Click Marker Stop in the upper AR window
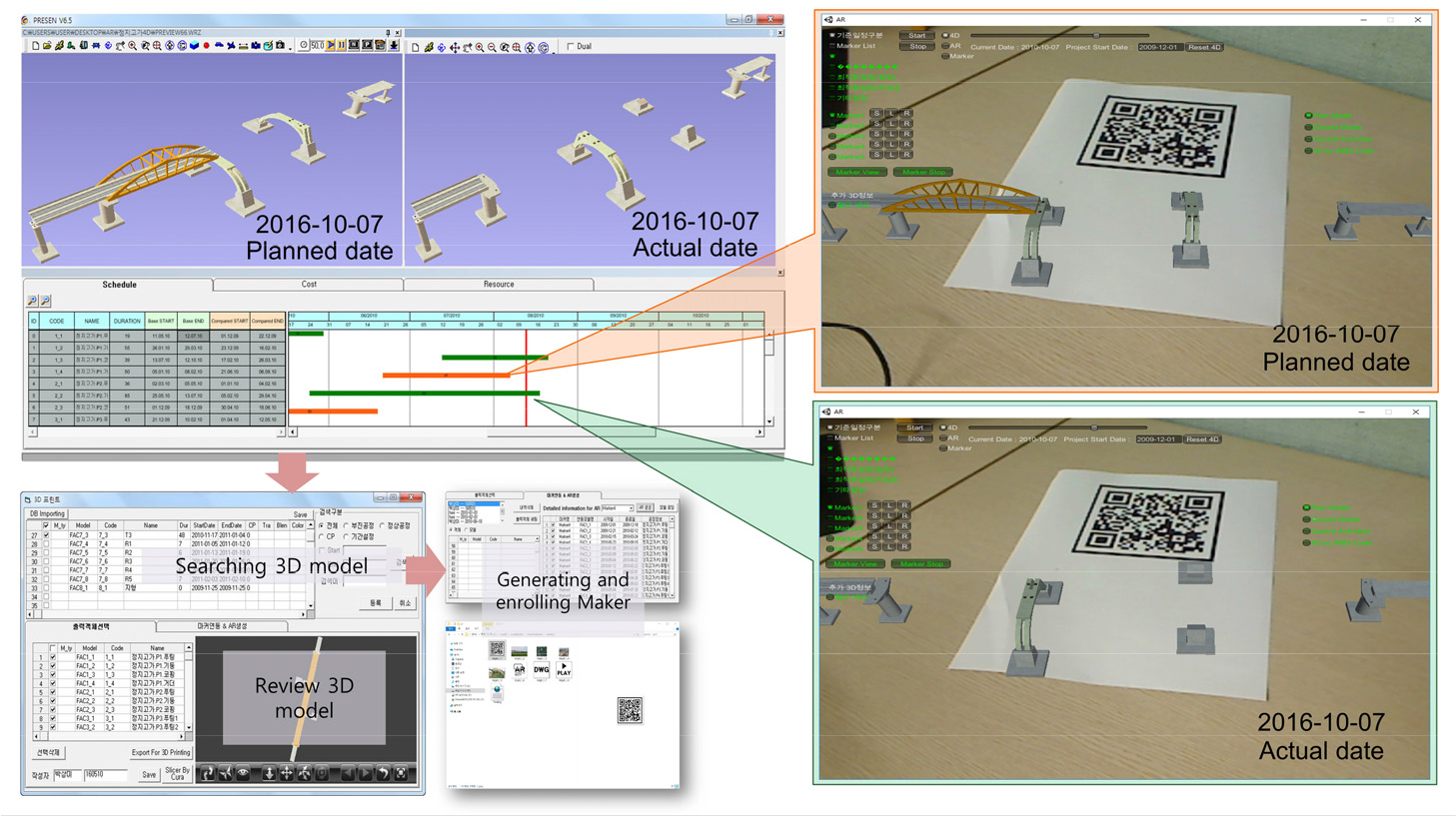The width and height of the screenshot is (1456, 816). 924,172
